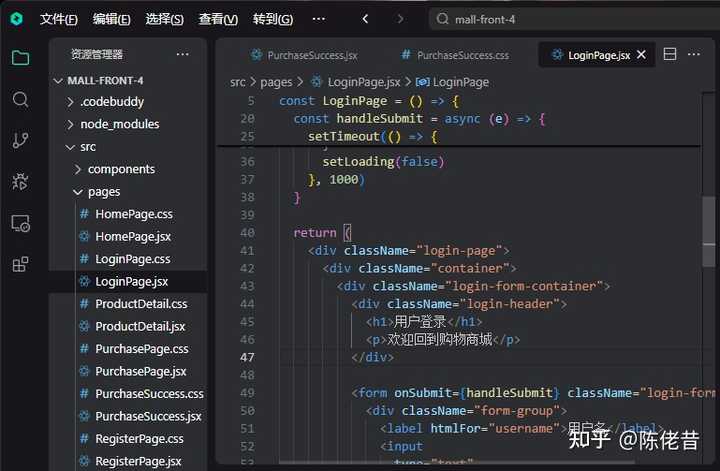Open the 文件(F) menu
The image size is (720, 471).
[x=58, y=19]
